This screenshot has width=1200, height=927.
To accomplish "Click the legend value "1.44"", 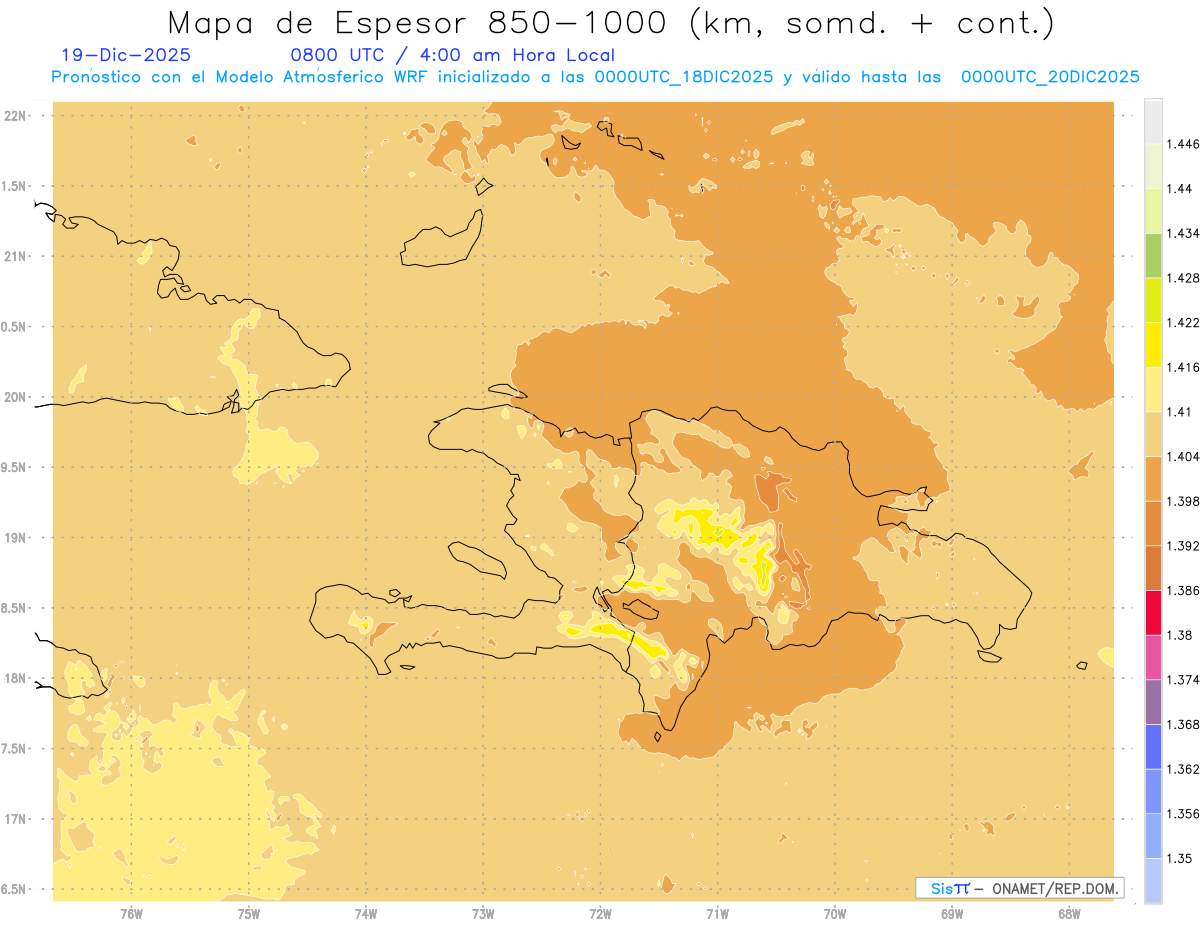I will coord(1180,188).
